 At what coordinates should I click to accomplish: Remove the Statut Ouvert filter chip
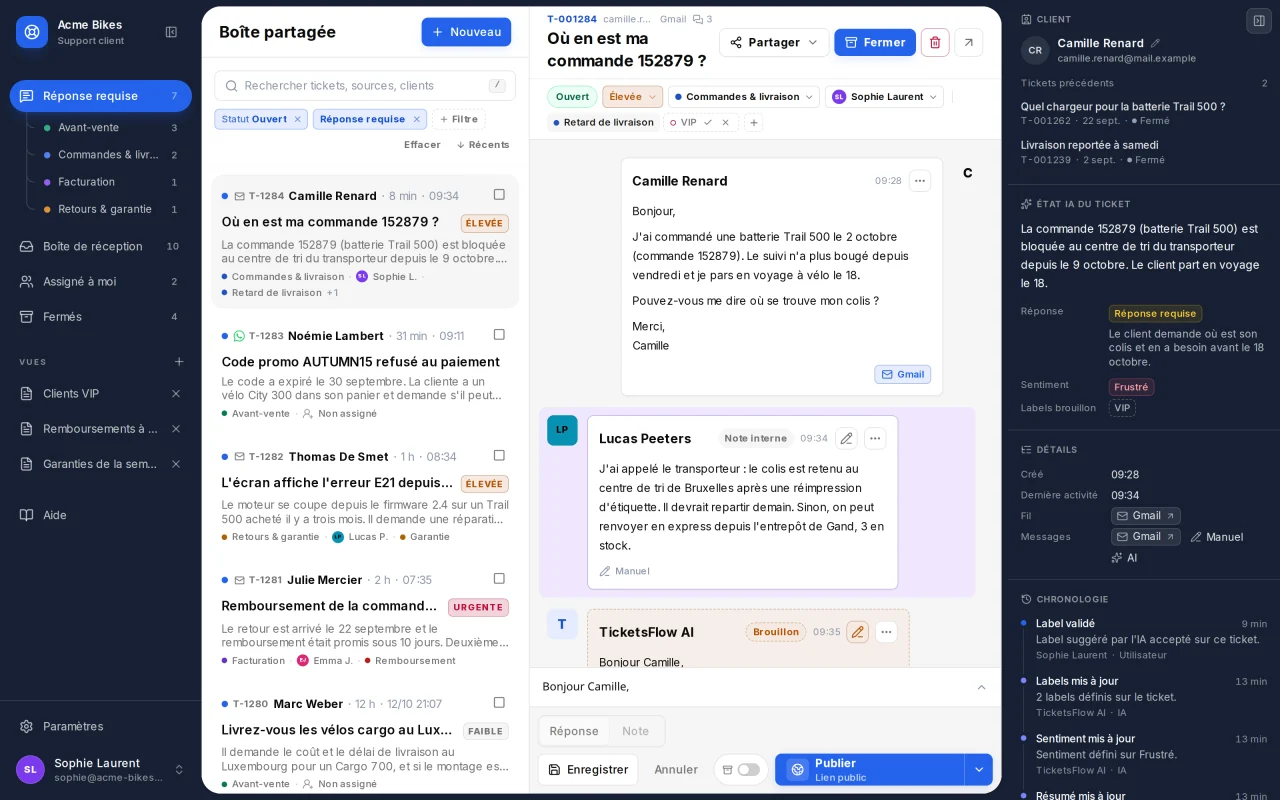point(297,119)
